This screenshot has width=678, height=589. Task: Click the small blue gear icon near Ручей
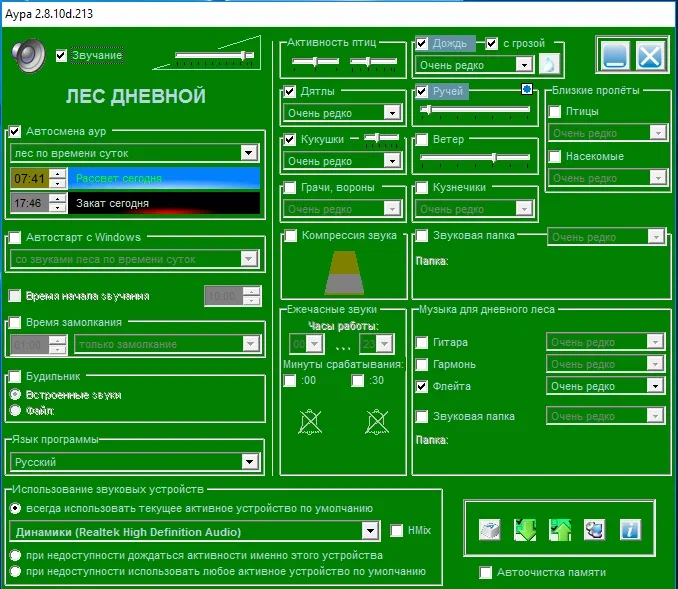click(527, 90)
